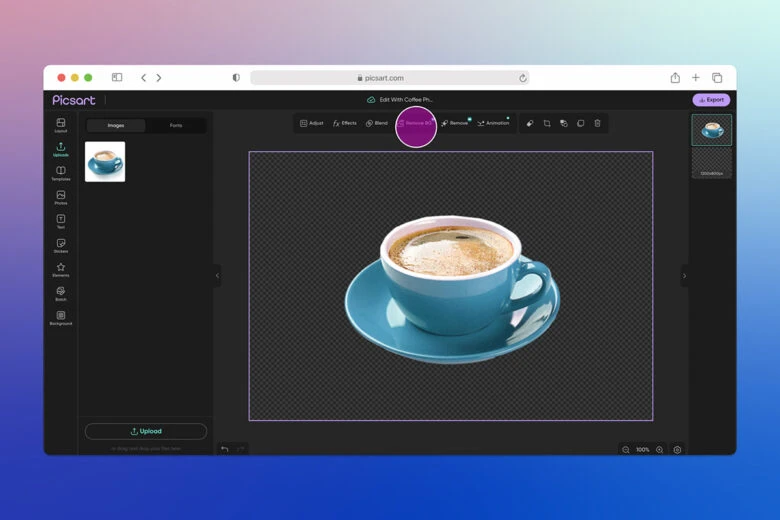
Task: Open the Effects tool
Action: [345, 123]
